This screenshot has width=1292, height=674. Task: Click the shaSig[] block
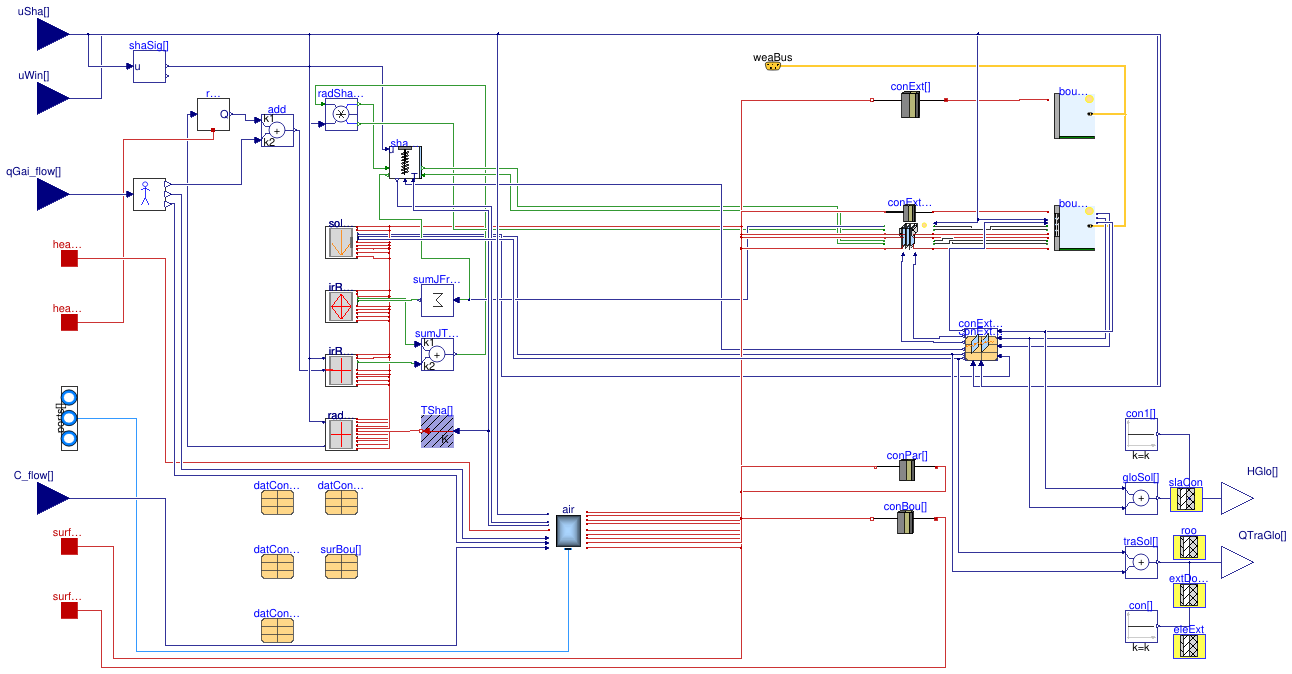click(149, 67)
